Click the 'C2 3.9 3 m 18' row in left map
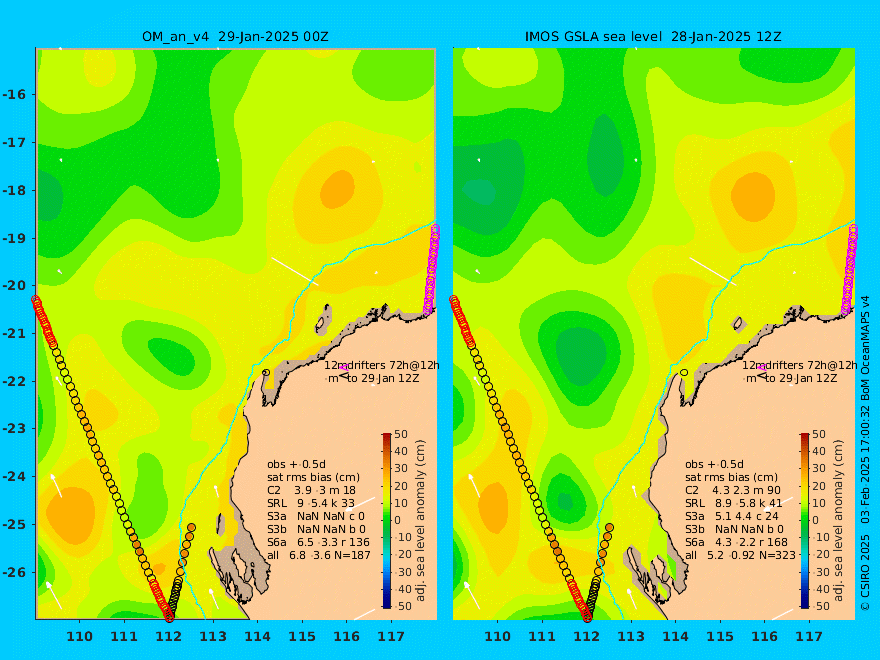Viewport: 880px width, 660px height. 311,490
